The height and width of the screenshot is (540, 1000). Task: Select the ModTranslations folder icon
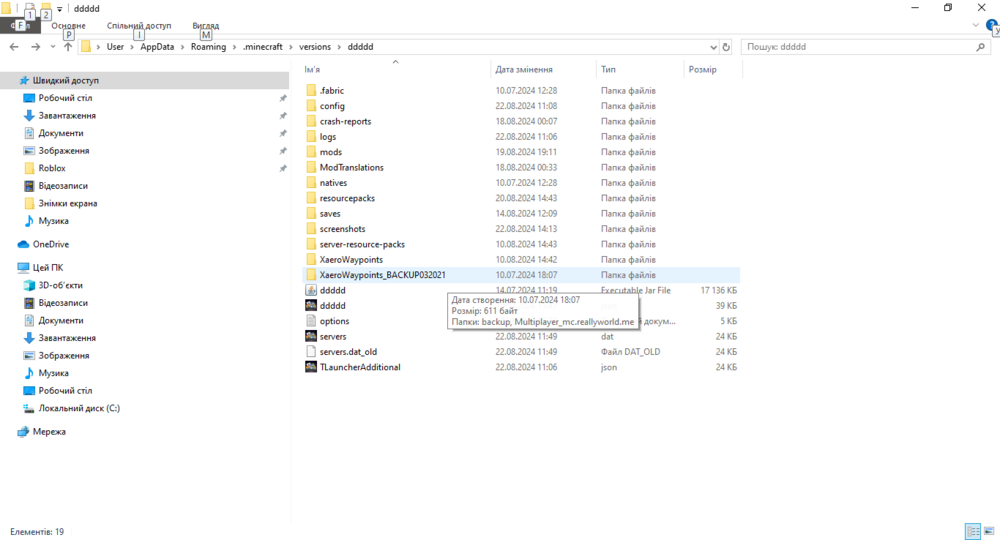[311, 167]
